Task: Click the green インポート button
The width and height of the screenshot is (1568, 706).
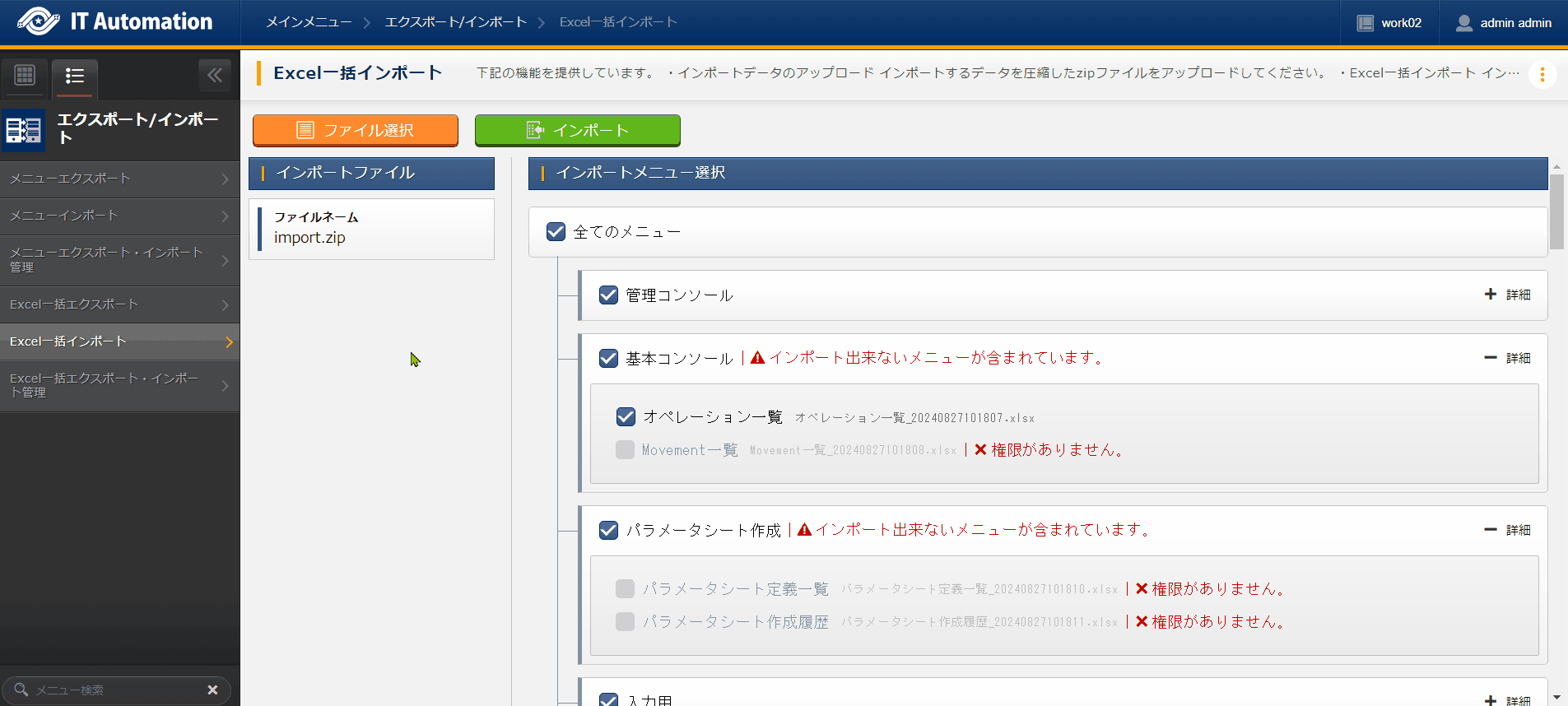Action: tap(577, 130)
